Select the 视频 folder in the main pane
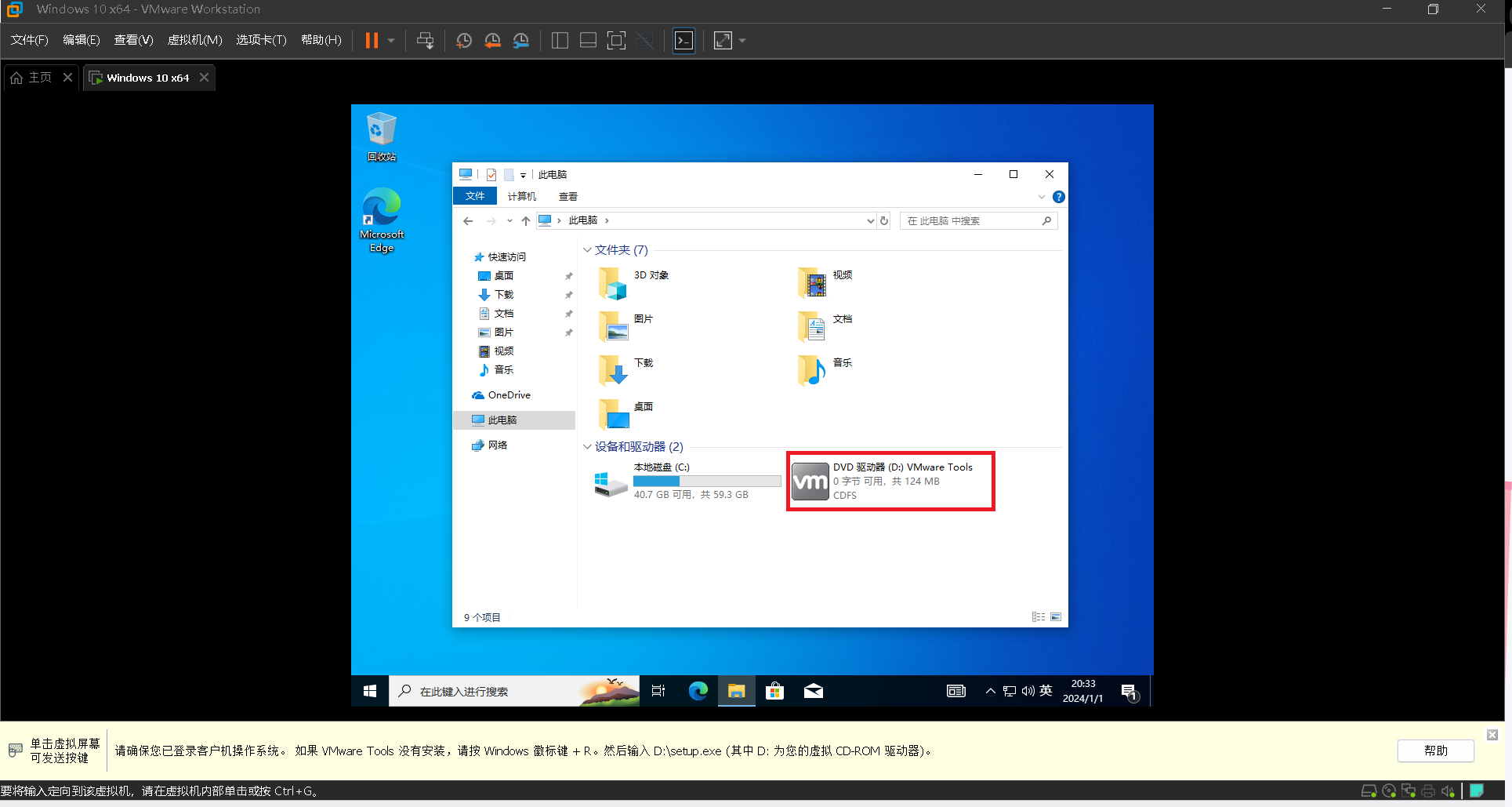The width and height of the screenshot is (1512, 807). point(826,284)
